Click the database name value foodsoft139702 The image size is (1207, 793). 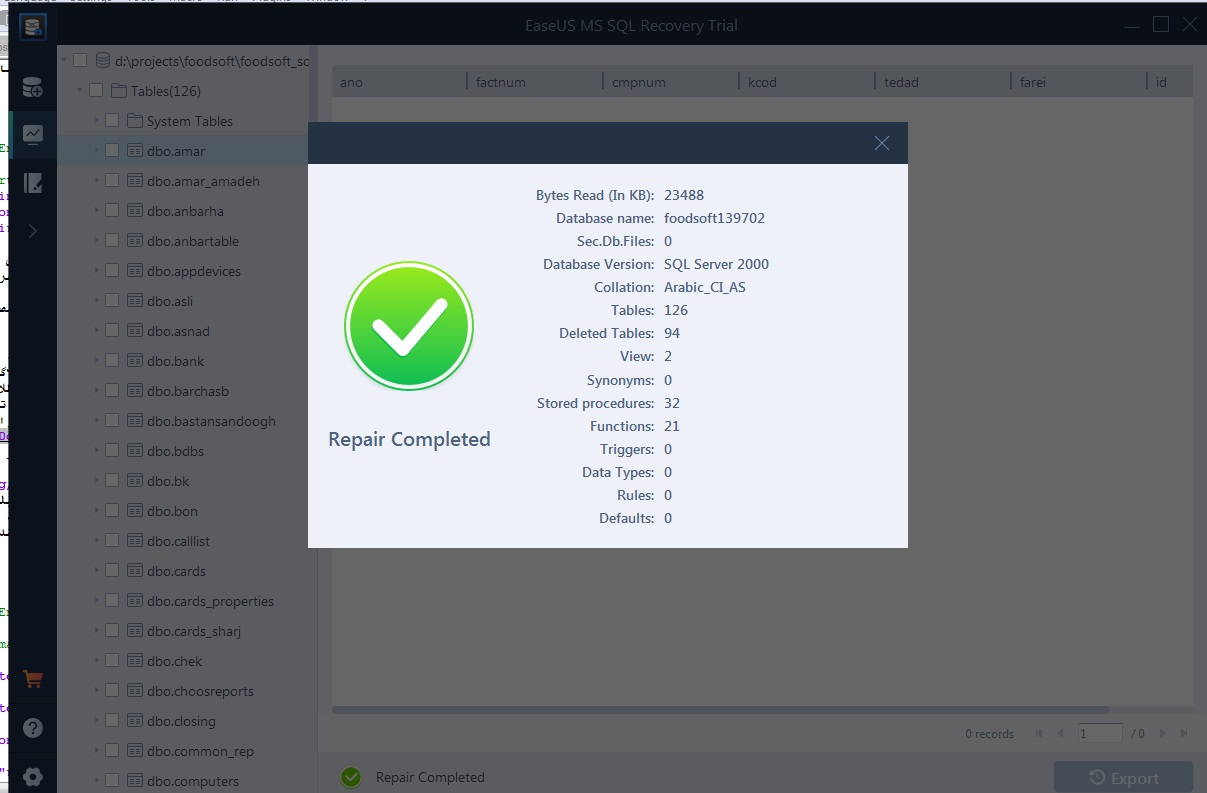coord(714,218)
